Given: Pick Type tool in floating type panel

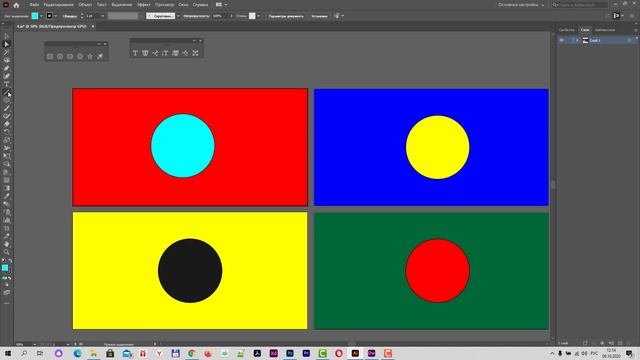Looking at the screenshot, I should point(135,53).
